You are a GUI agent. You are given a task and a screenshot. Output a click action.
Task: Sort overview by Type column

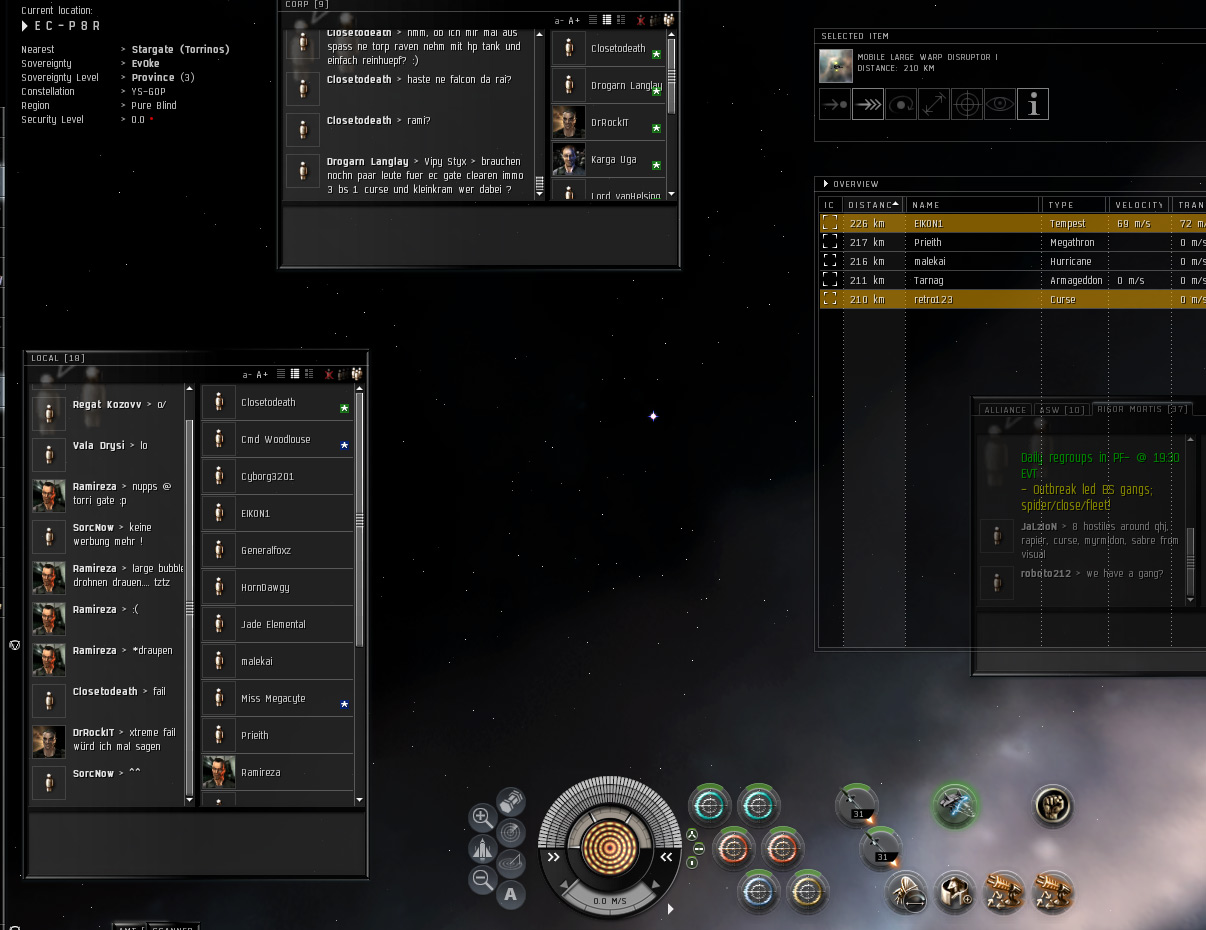tap(1075, 204)
